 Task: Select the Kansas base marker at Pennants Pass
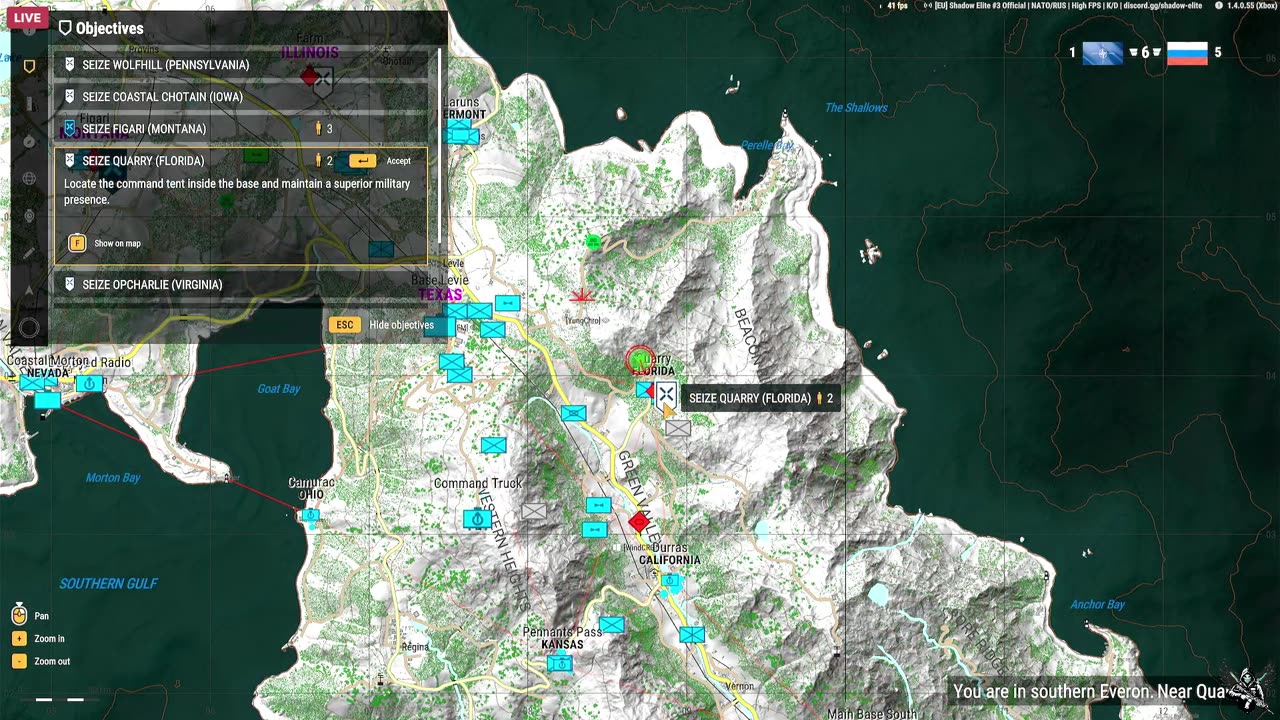[x=560, y=663]
